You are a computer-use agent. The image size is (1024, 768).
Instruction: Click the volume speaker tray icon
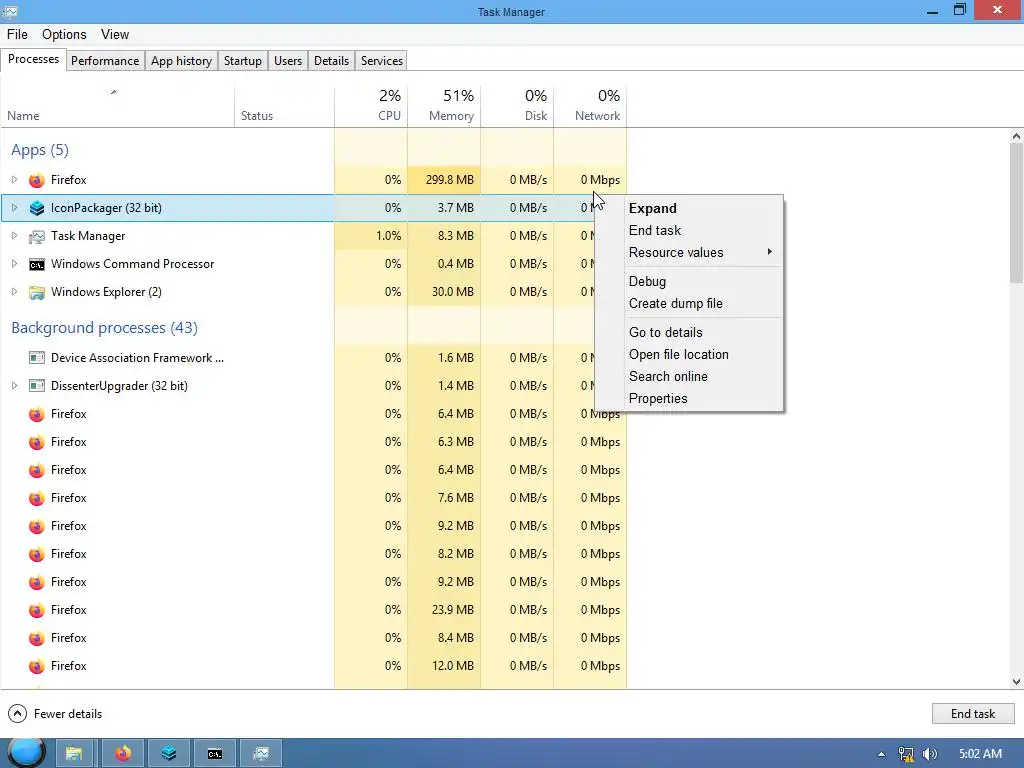pyautogui.click(x=930, y=754)
